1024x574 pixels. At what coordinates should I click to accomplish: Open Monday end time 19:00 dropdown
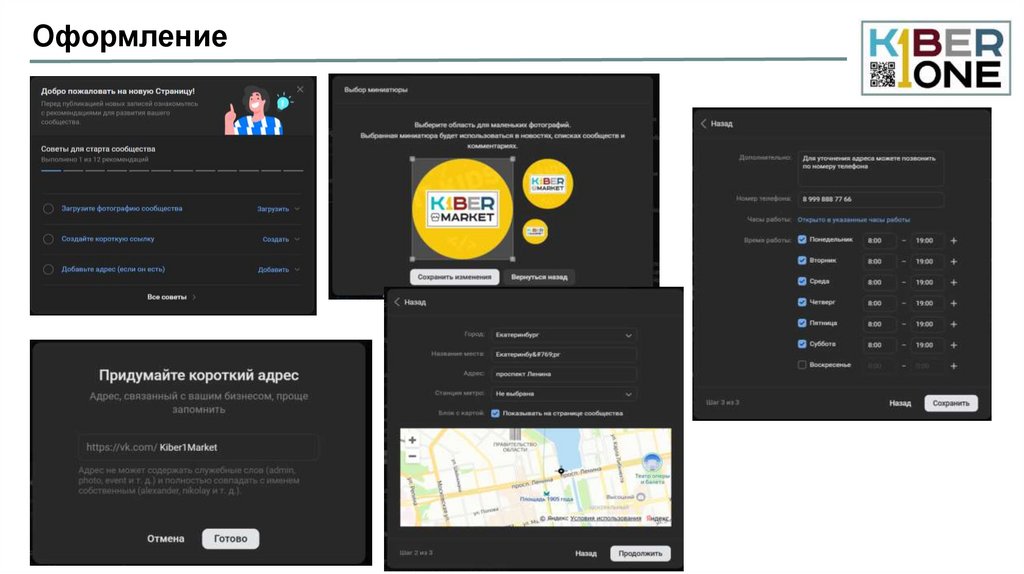pos(927,241)
